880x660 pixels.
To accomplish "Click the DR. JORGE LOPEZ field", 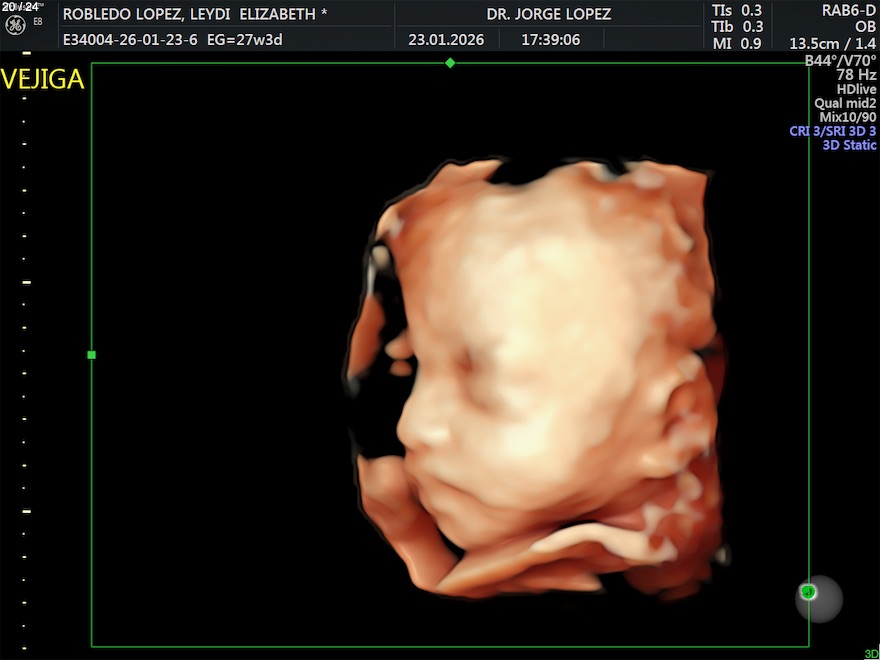I will pyautogui.click(x=549, y=14).
